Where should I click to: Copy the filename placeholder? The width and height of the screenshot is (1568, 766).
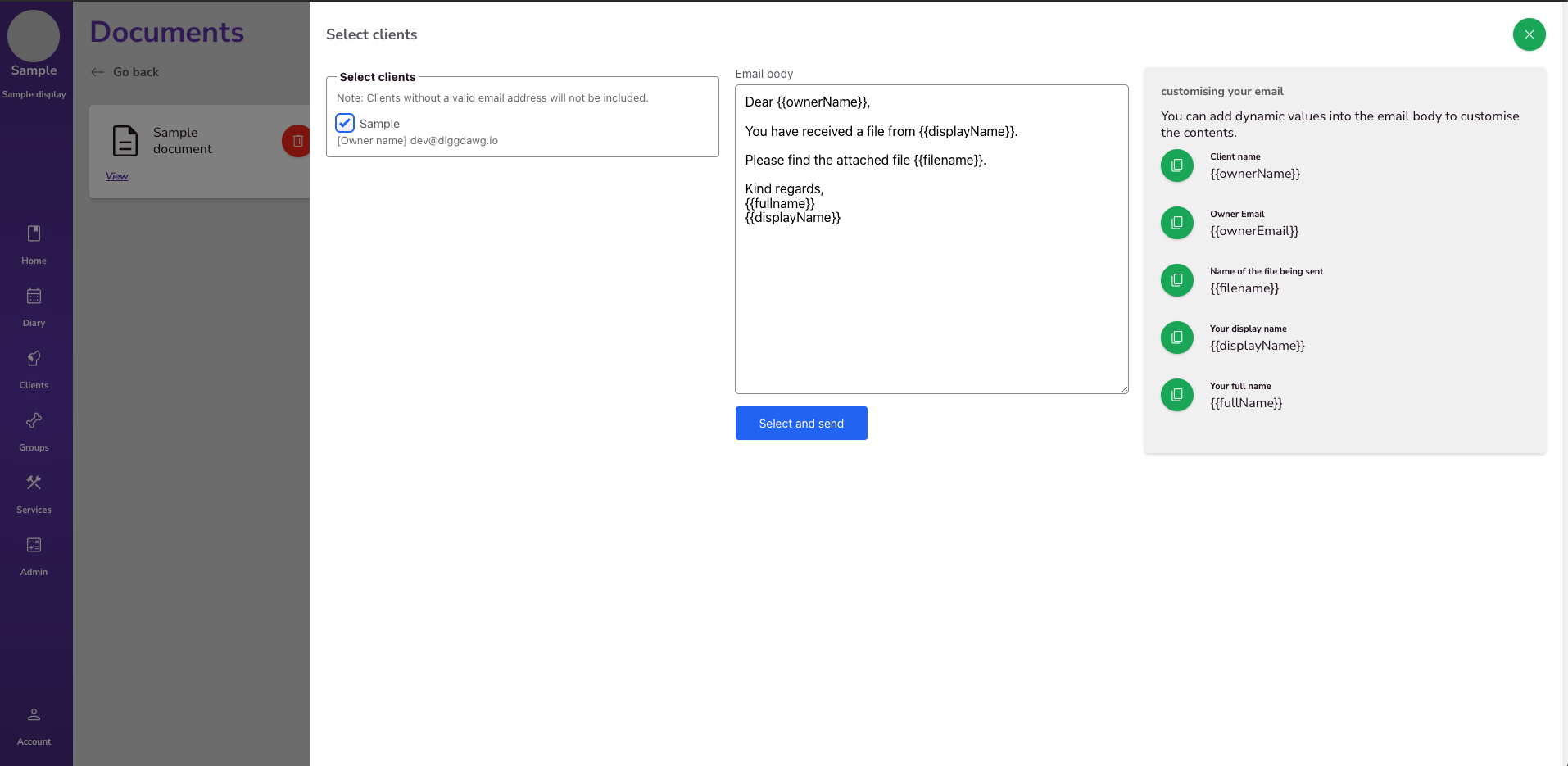(x=1177, y=280)
